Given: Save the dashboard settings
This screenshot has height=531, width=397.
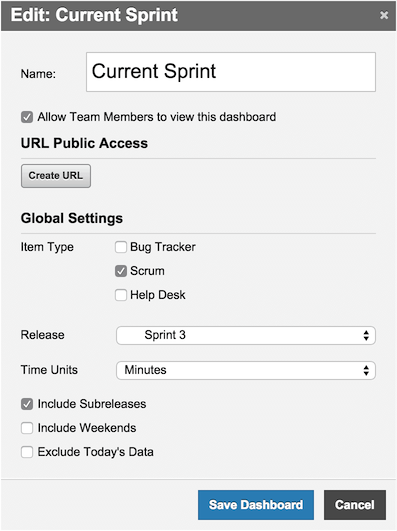Looking at the screenshot, I should point(256,505).
